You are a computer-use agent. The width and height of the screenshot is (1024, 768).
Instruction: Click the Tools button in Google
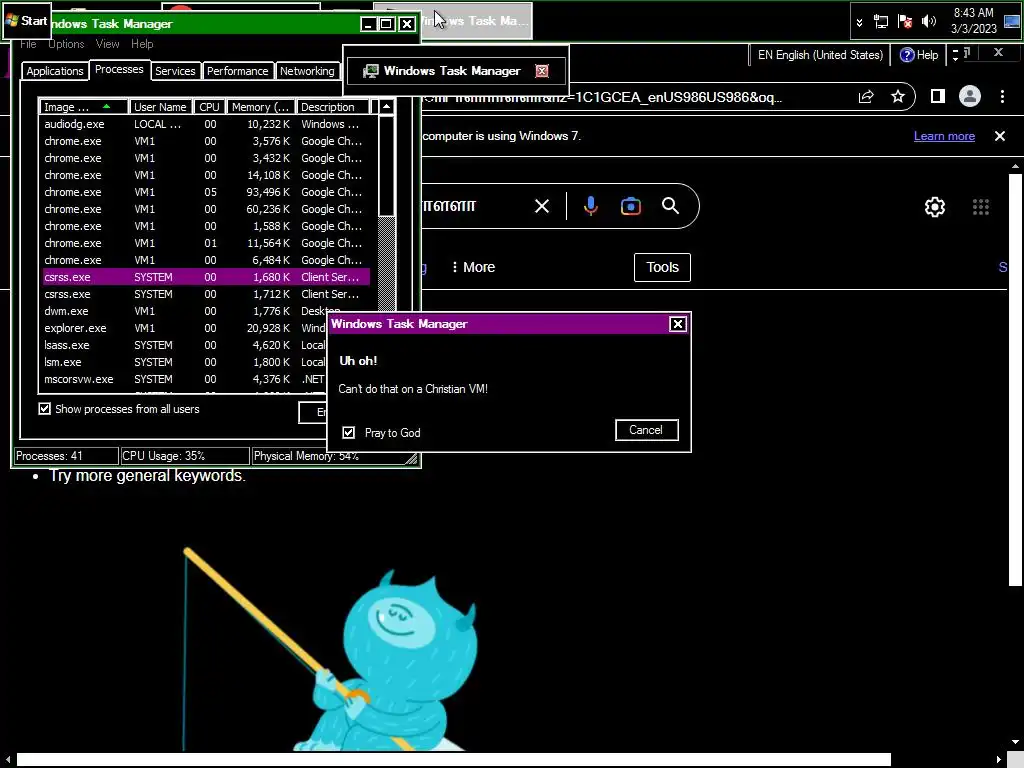click(662, 267)
